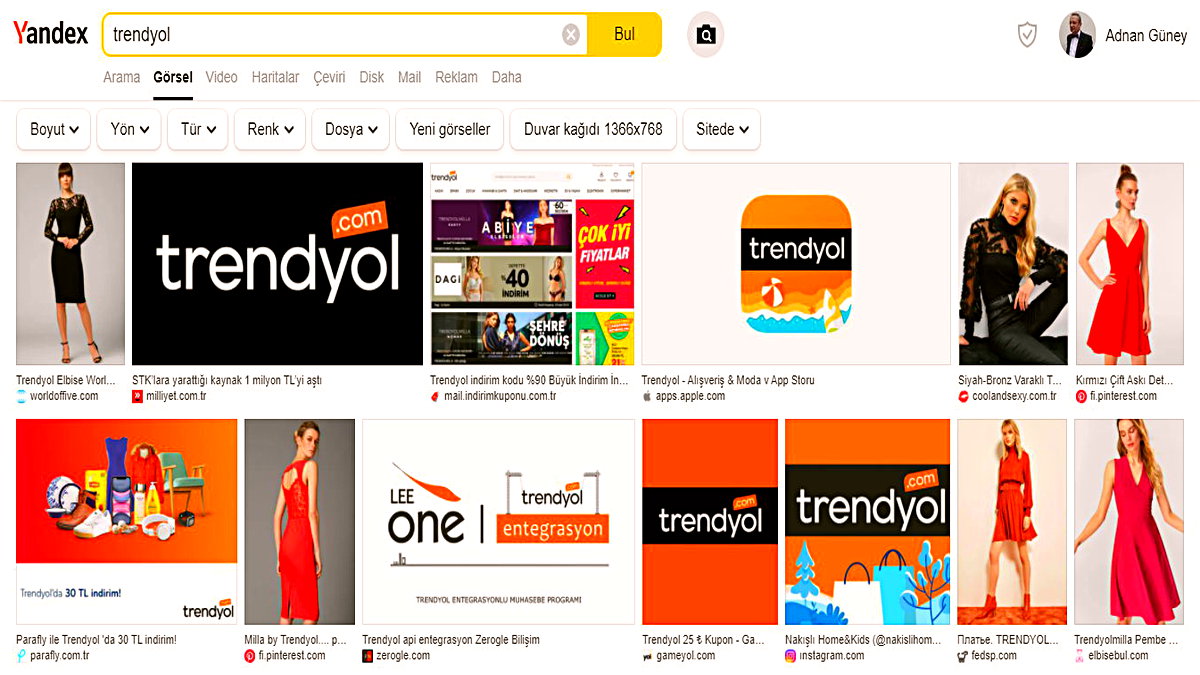
Task: Expand the Boyut filter dropdown
Action: pos(54,129)
